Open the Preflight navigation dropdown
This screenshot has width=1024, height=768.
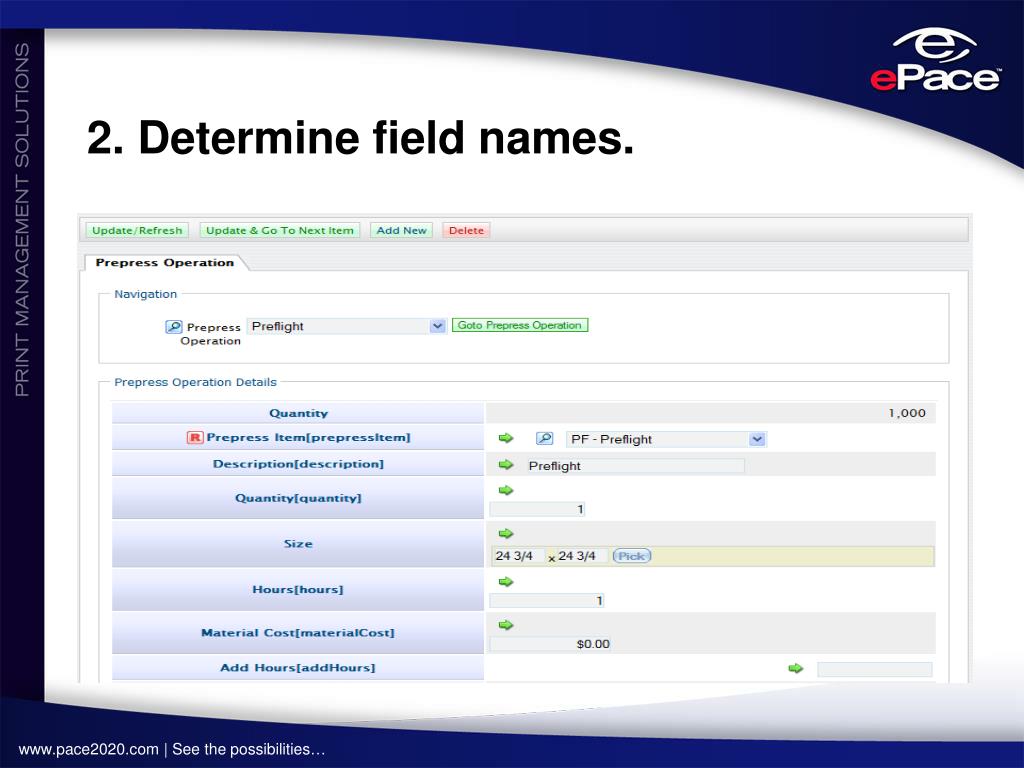pyautogui.click(x=346, y=326)
